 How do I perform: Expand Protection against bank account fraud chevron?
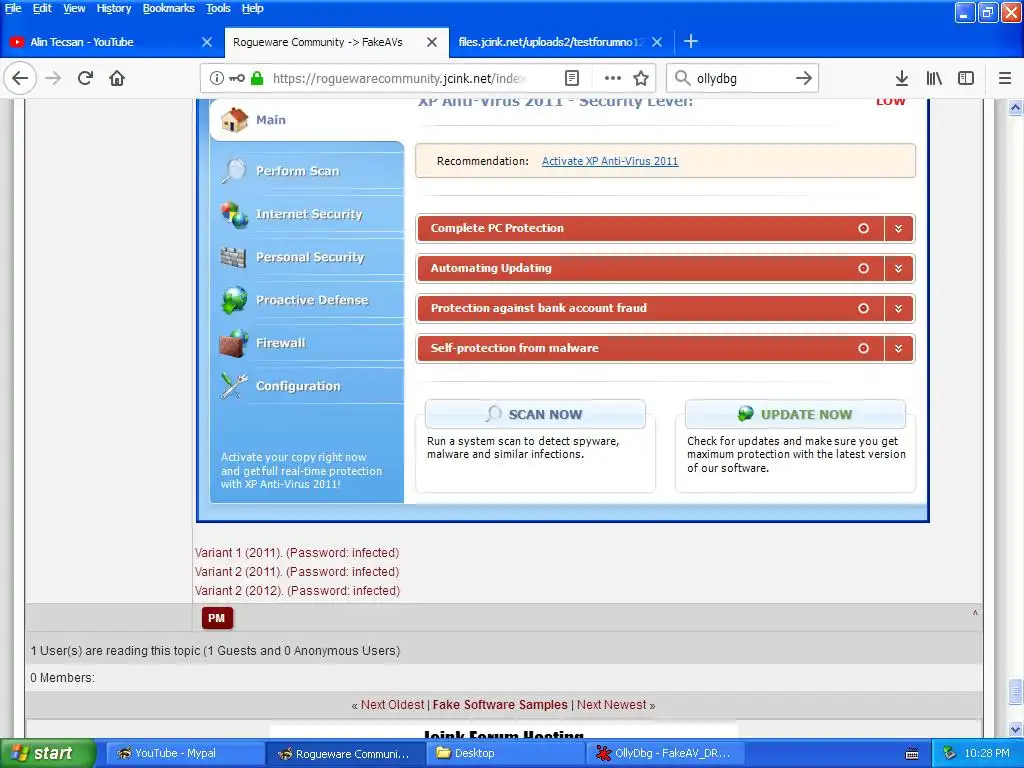click(x=899, y=308)
